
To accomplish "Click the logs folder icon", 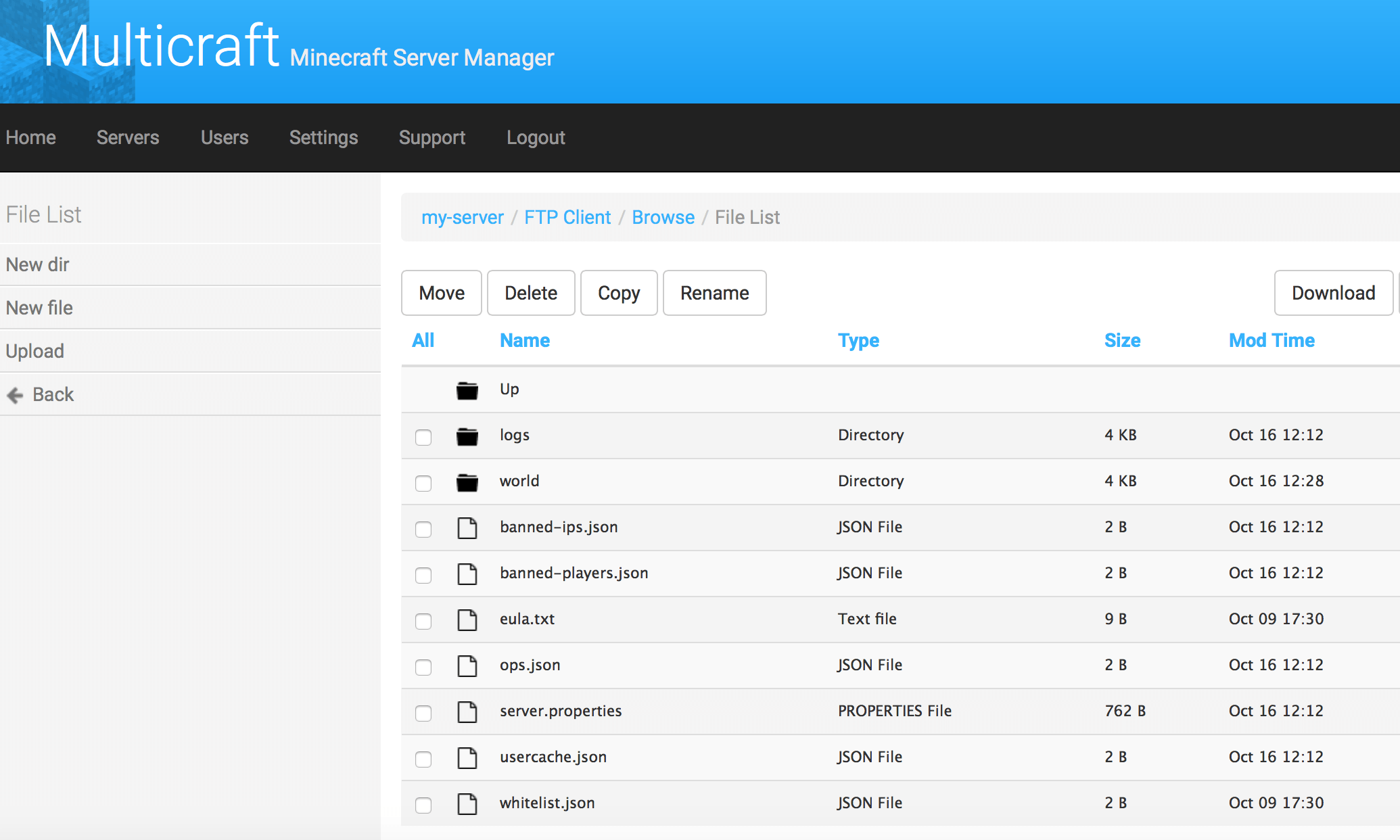I will click(x=467, y=436).
